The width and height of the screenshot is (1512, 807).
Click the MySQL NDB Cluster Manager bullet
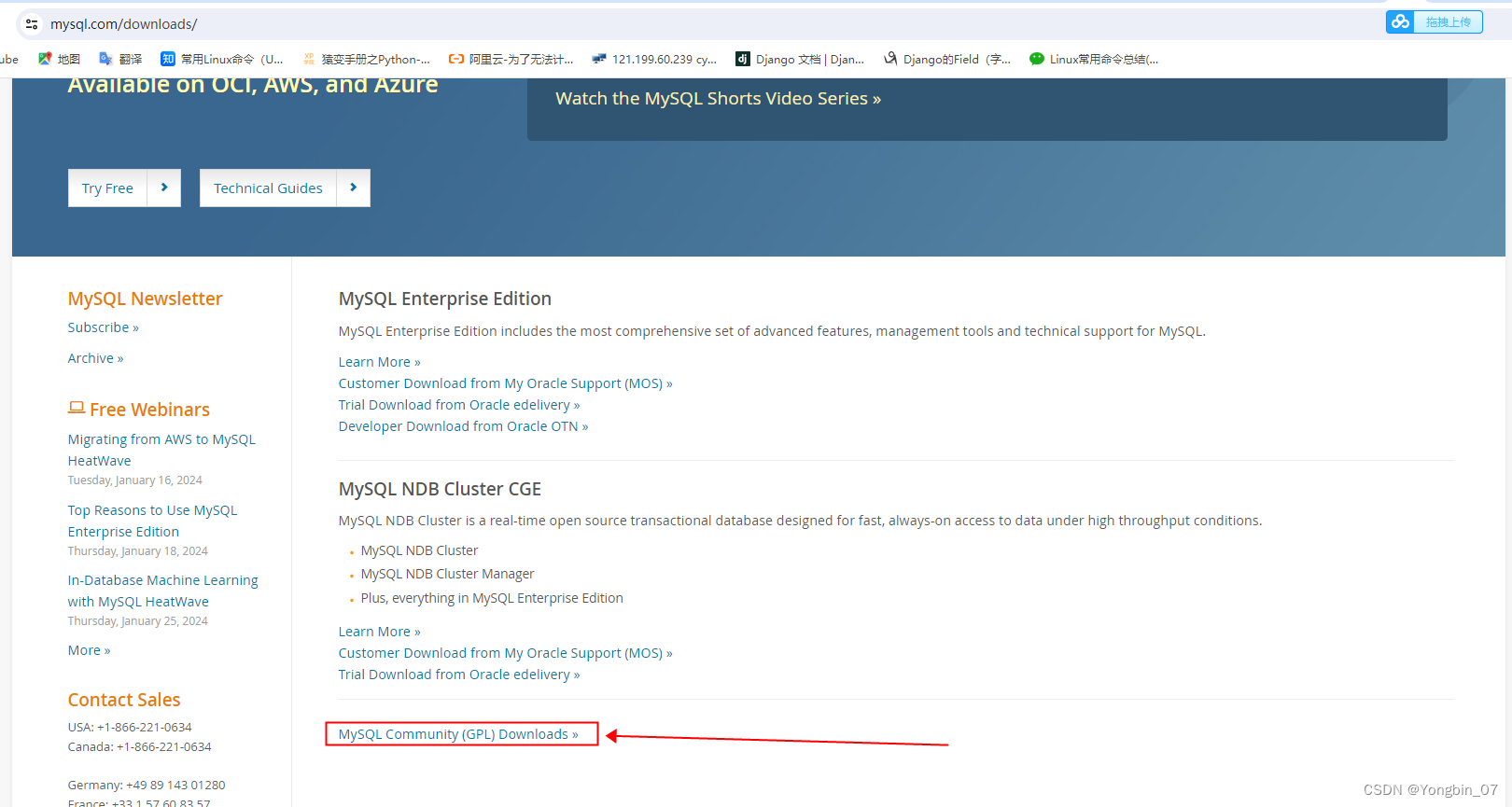pos(447,574)
